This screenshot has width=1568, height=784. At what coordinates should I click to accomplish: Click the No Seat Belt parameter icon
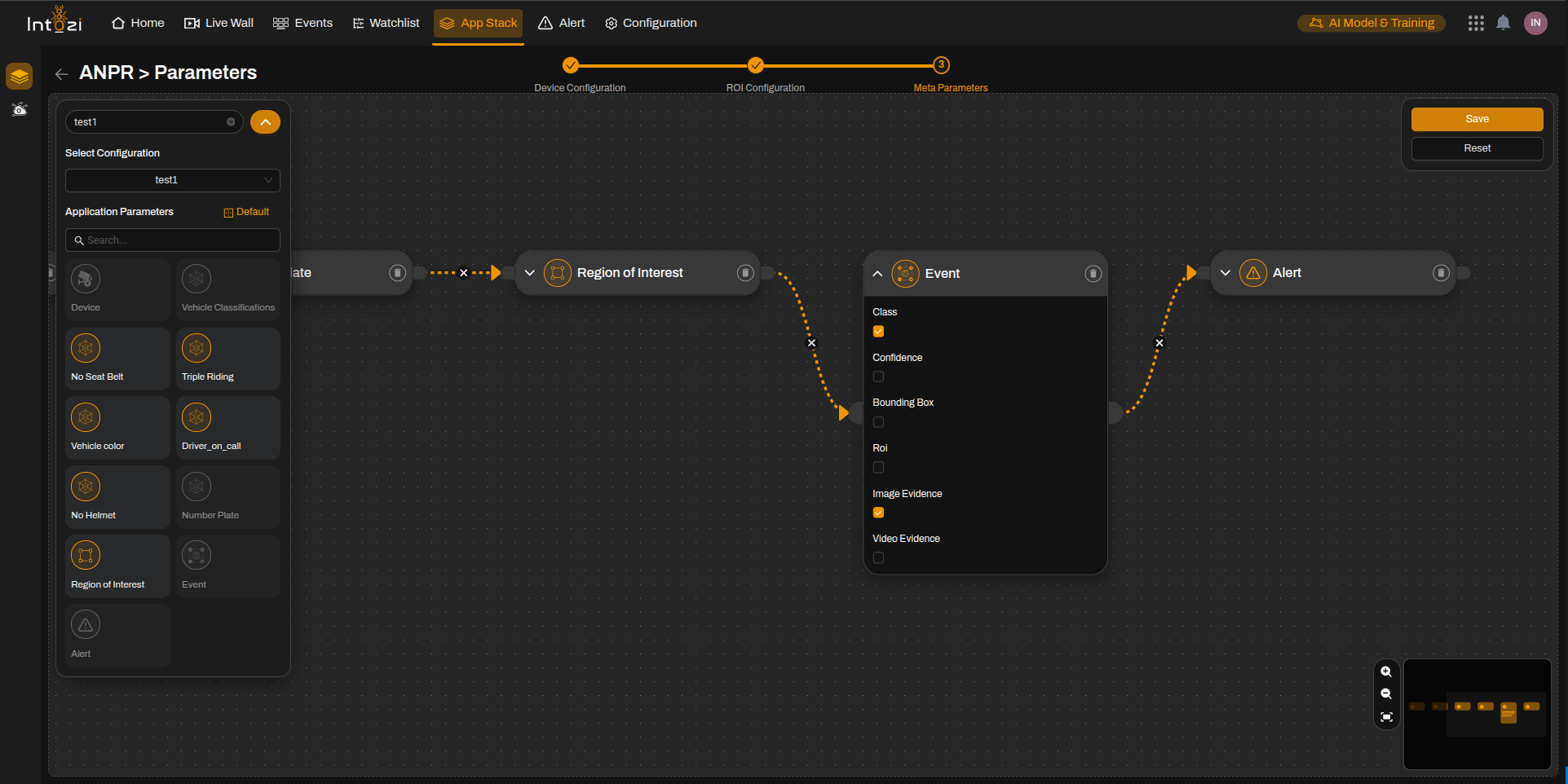click(x=86, y=348)
